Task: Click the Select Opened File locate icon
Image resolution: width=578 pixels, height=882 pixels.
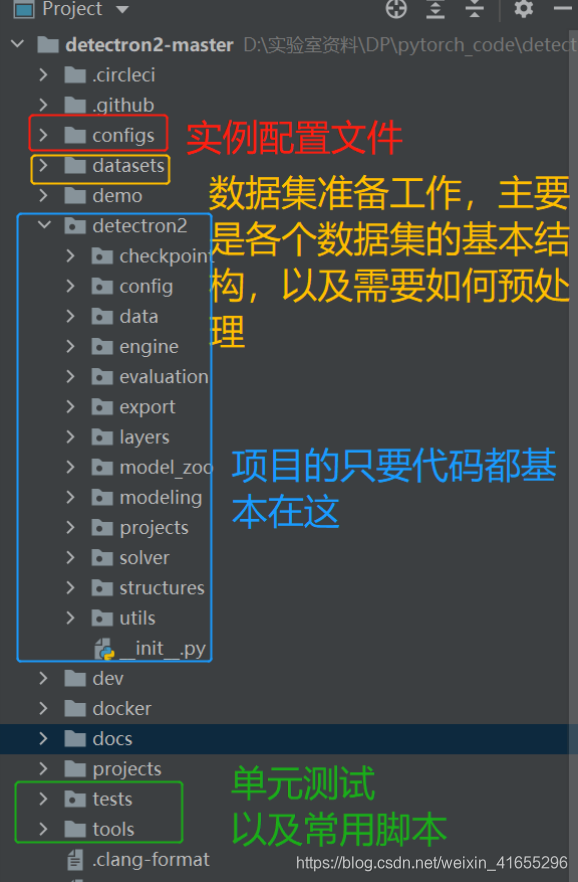Action: (396, 9)
